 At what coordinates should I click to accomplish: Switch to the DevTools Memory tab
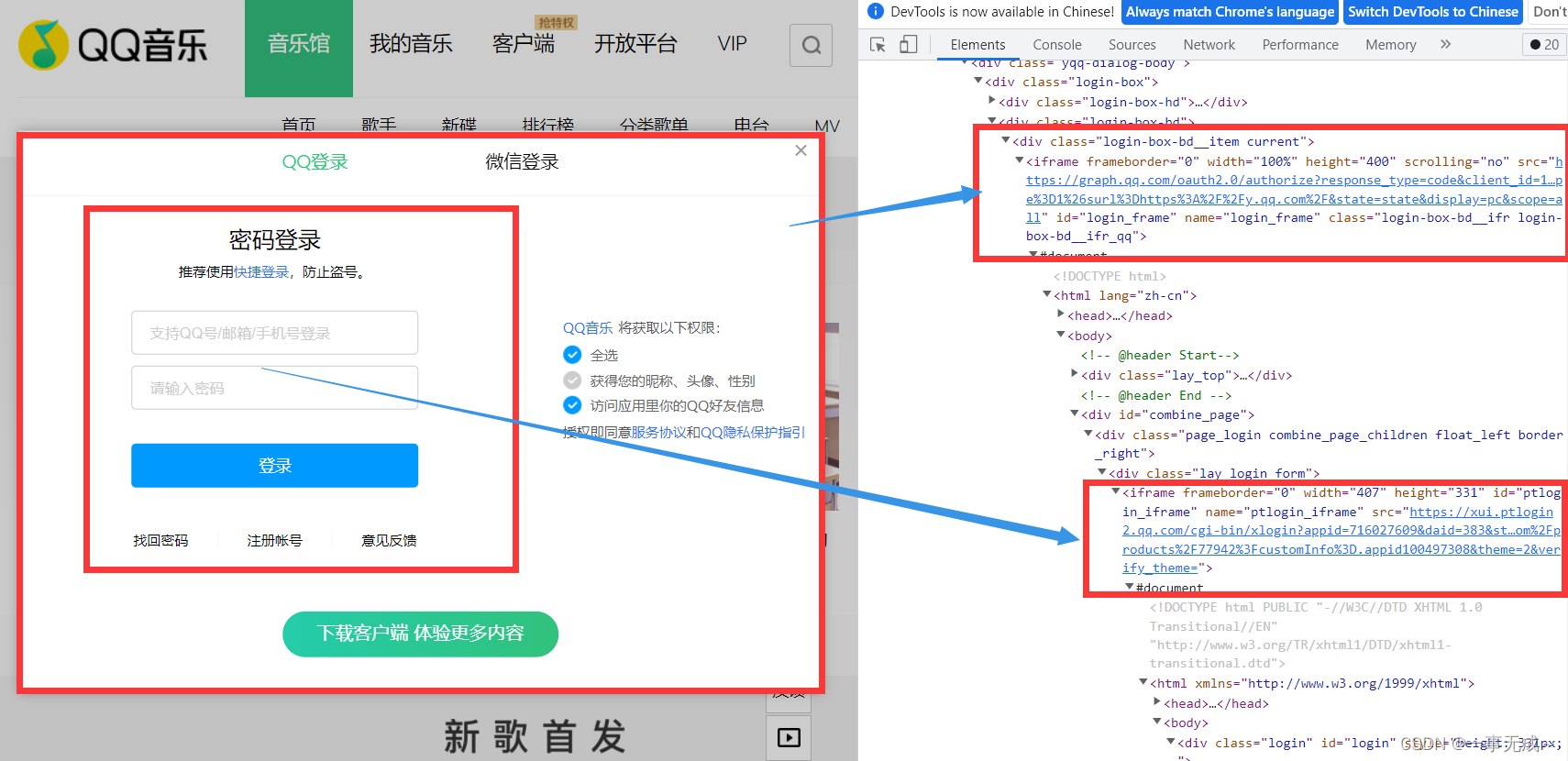[x=1391, y=44]
